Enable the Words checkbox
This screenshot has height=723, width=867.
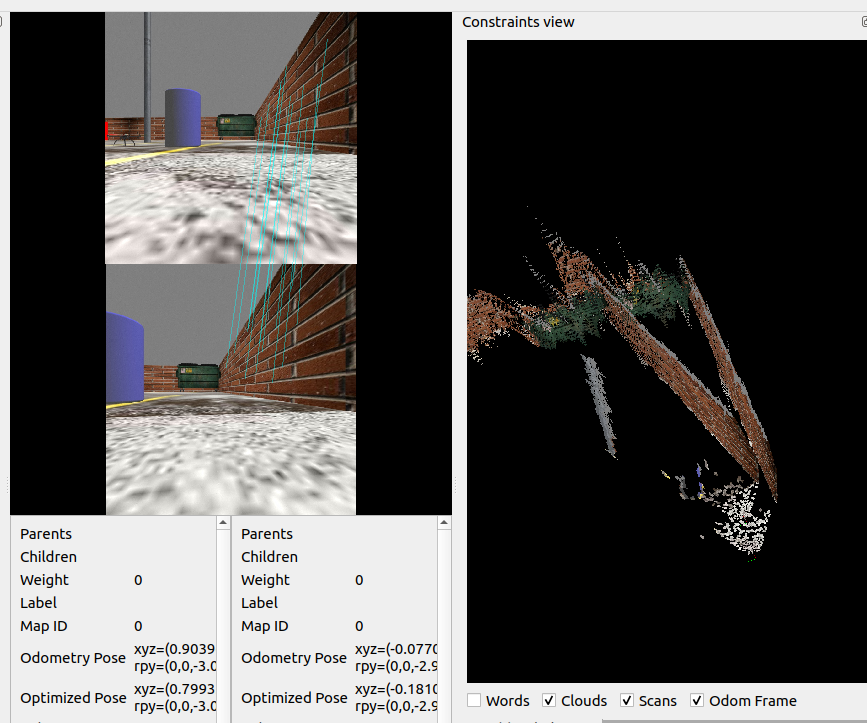[x=475, y=701]
